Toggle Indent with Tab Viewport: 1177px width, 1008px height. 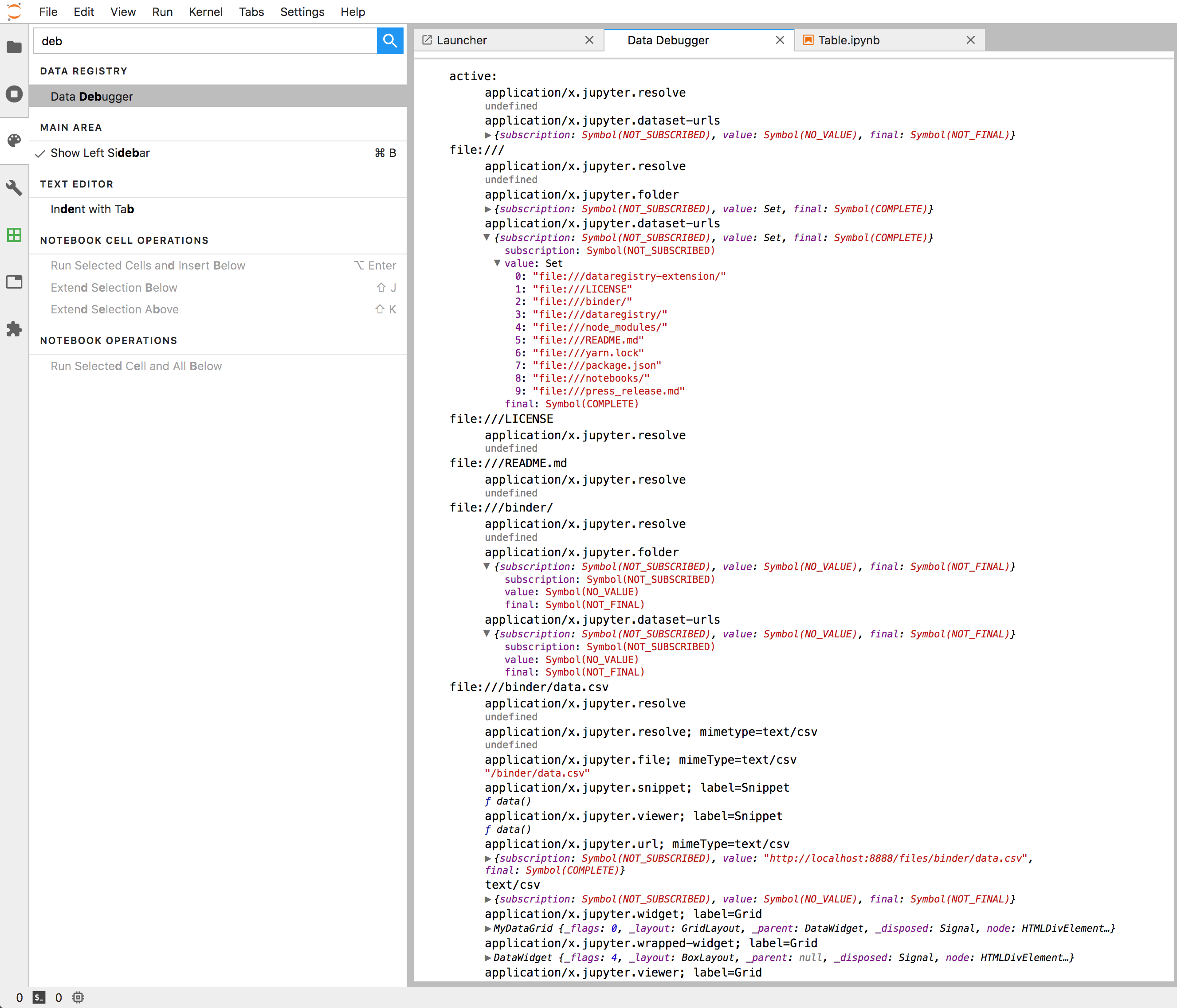pos(92,209)
